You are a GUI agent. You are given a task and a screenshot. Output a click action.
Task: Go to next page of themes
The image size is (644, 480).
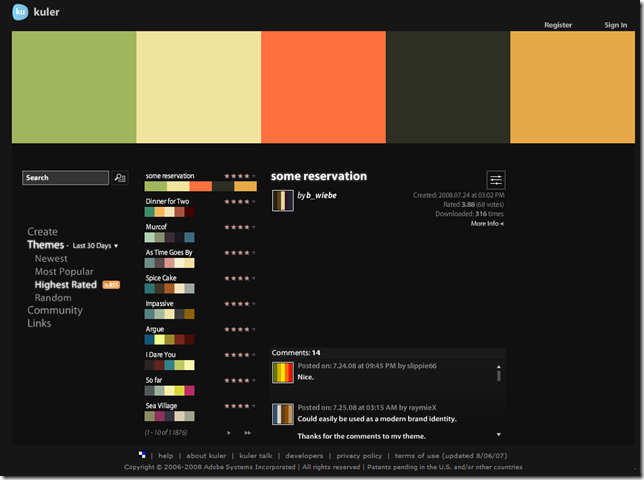point(229,432)
